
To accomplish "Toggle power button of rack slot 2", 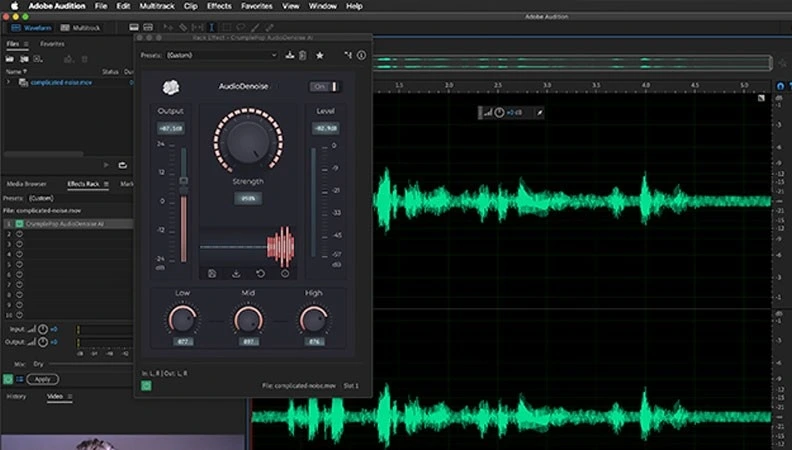I will pos(19,234).
